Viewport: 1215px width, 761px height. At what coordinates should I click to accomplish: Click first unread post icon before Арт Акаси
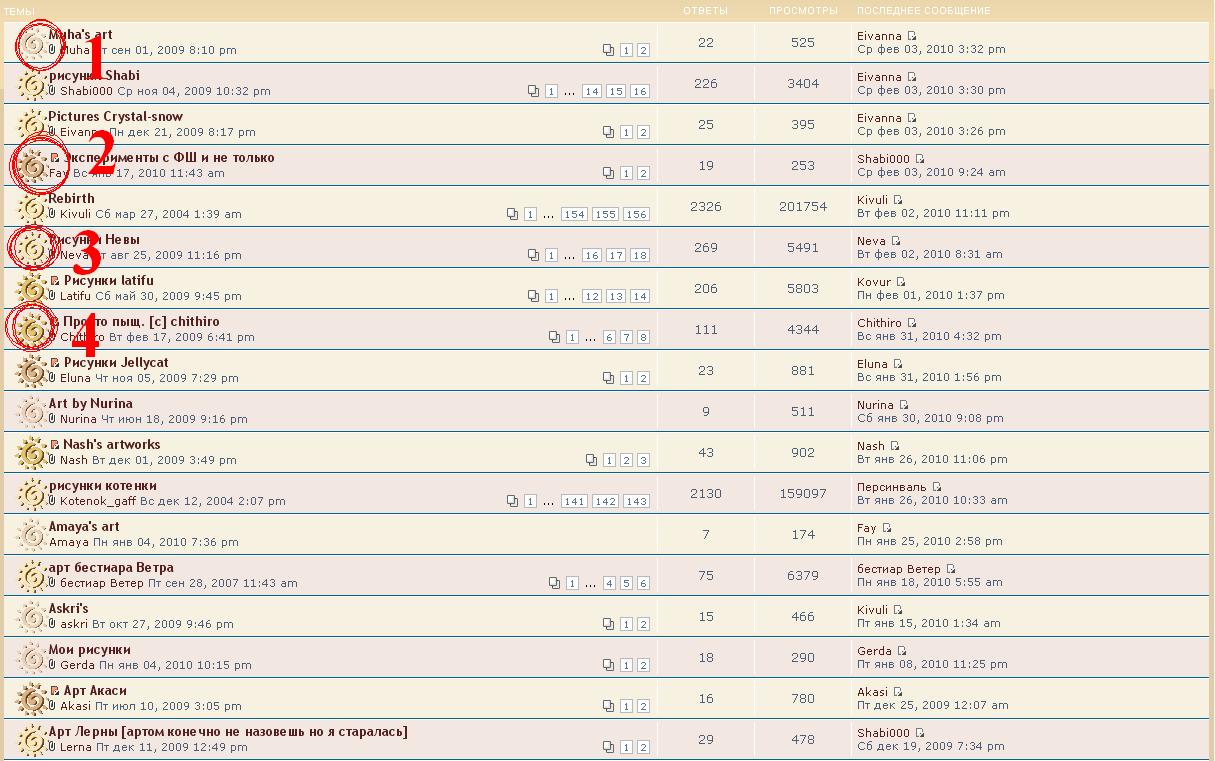55,691
